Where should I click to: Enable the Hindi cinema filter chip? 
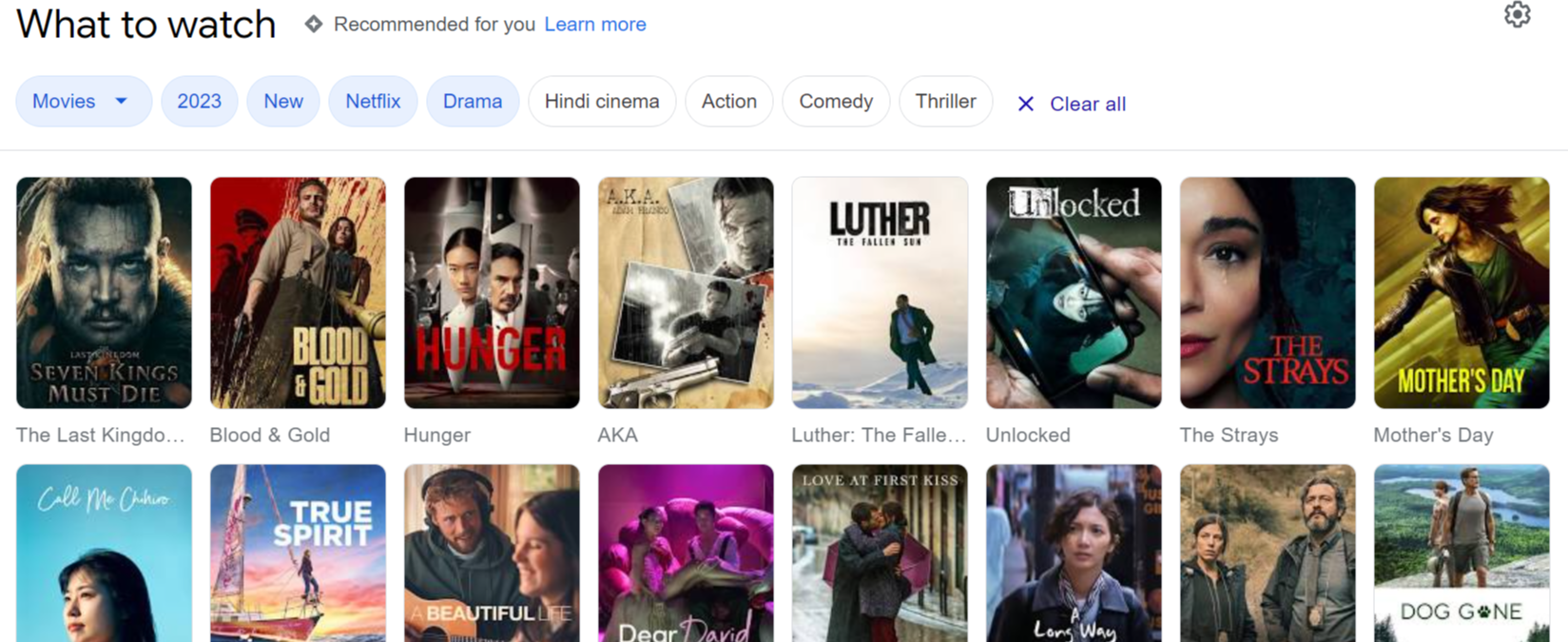click(602, 101)
